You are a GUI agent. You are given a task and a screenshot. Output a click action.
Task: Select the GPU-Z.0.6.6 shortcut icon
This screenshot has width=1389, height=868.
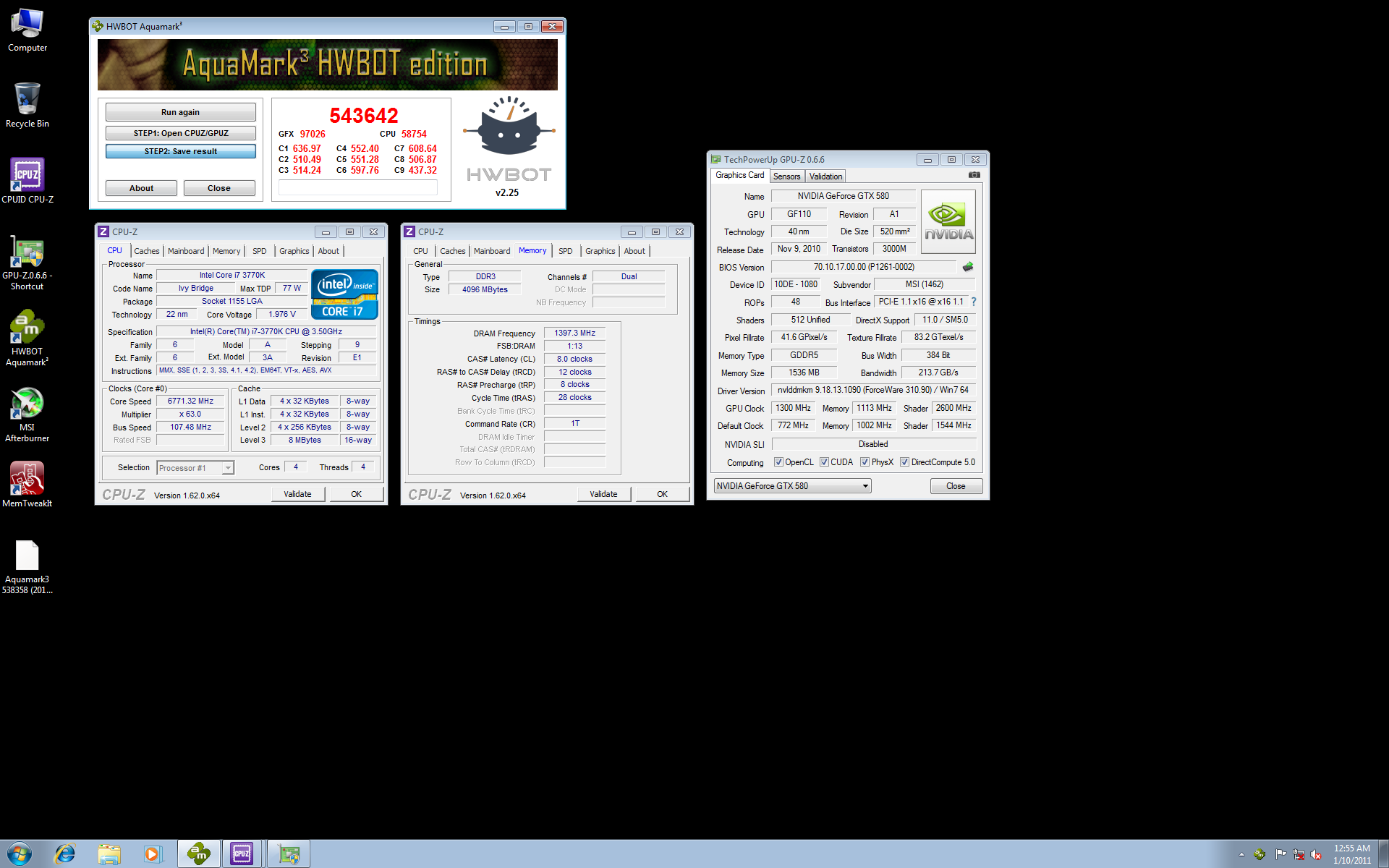27,262
